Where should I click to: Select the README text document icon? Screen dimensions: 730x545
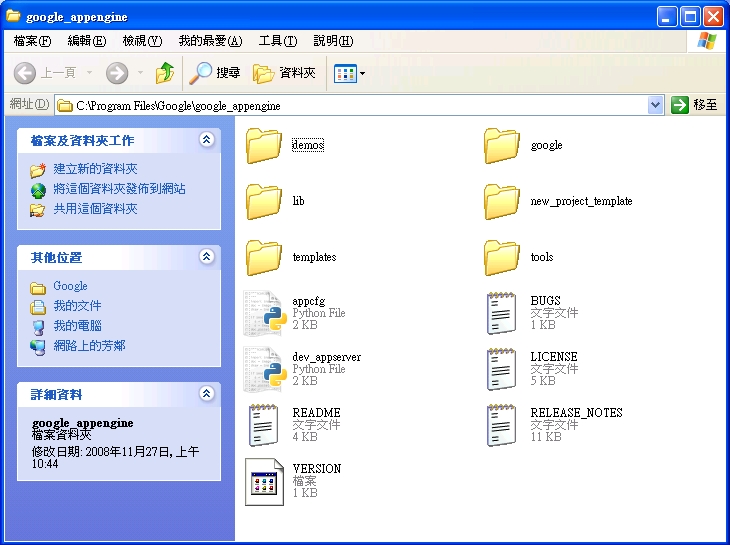[264, 424]
